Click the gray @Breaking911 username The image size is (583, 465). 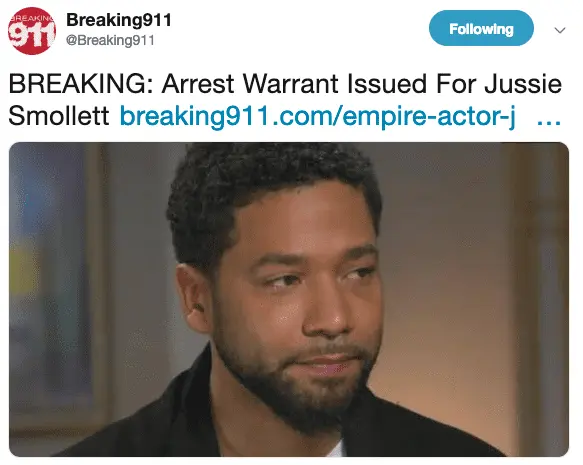(110, 40)
